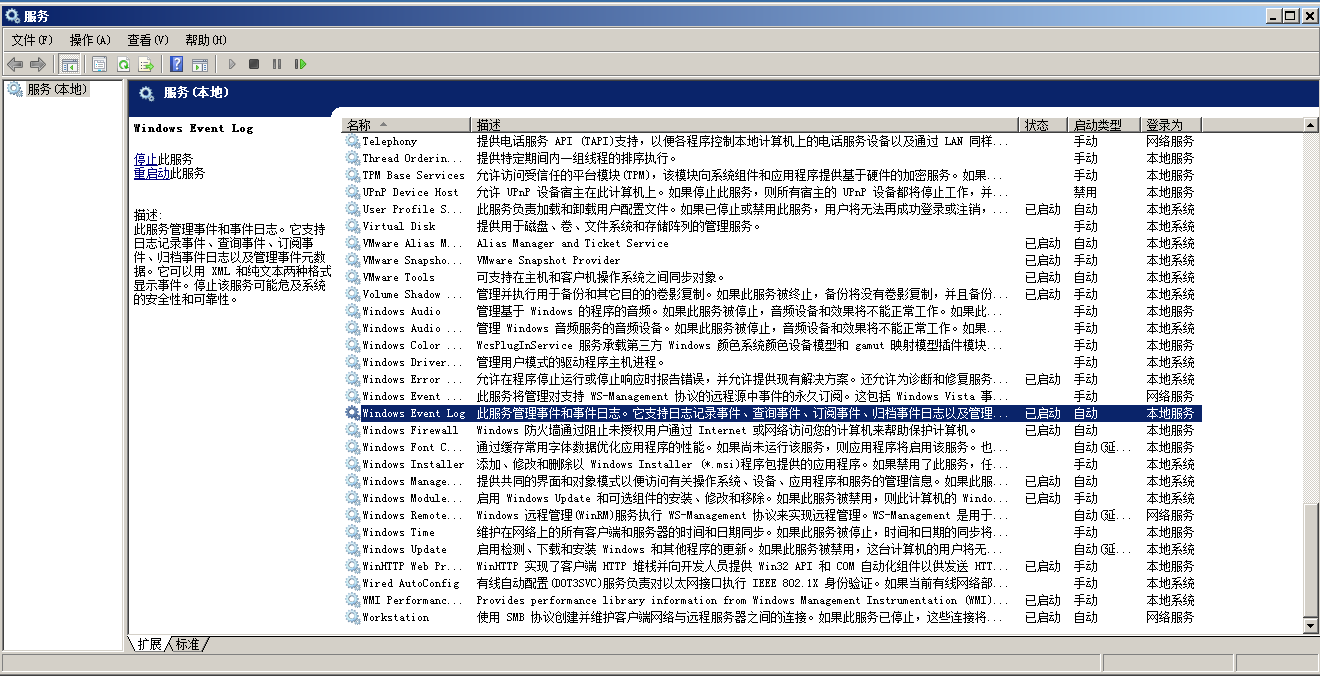Select the Volume Shadow ... service row

pyautogui.click(x=772, y=294)
